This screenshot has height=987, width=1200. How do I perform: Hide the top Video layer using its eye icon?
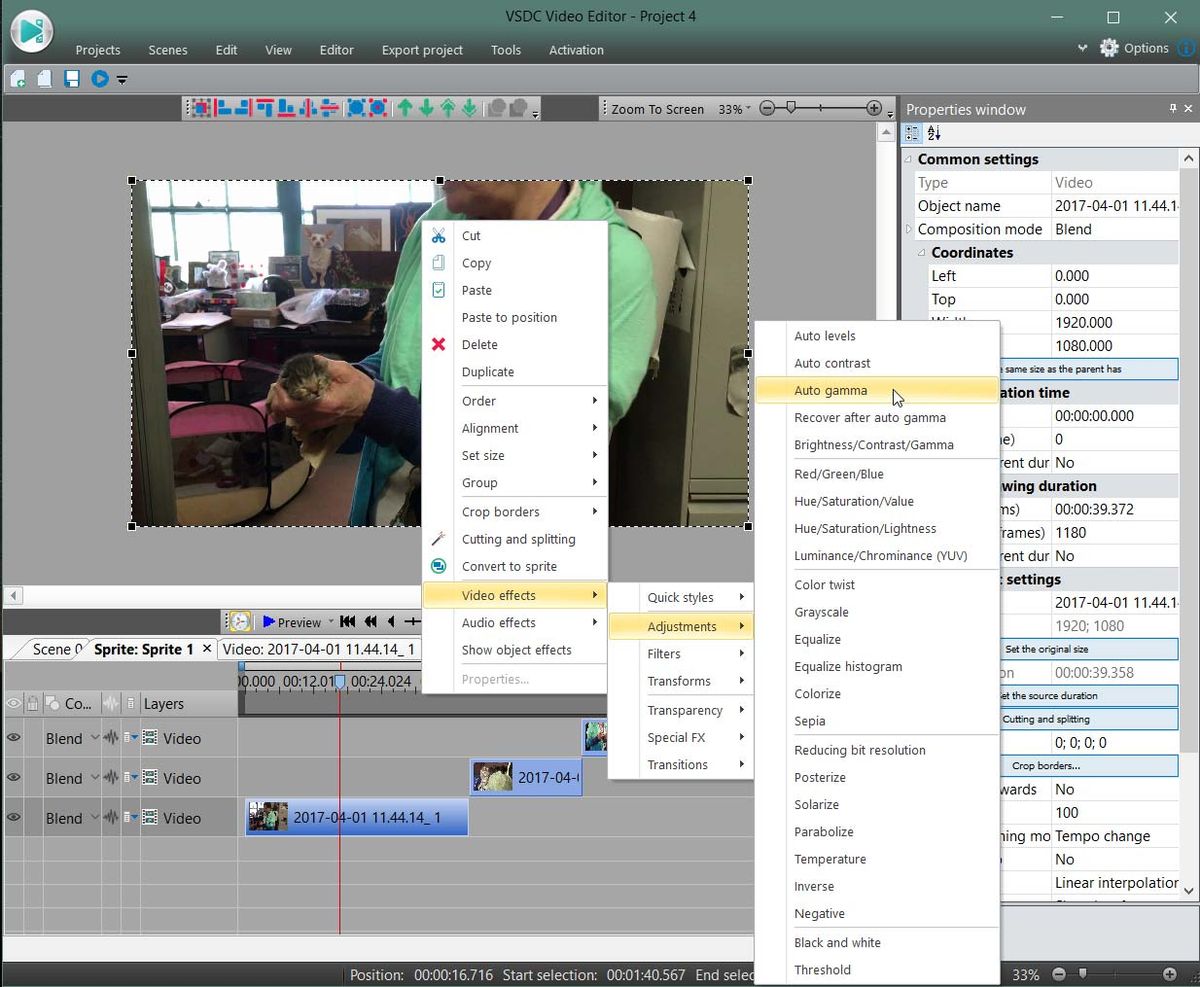[13, 738]
